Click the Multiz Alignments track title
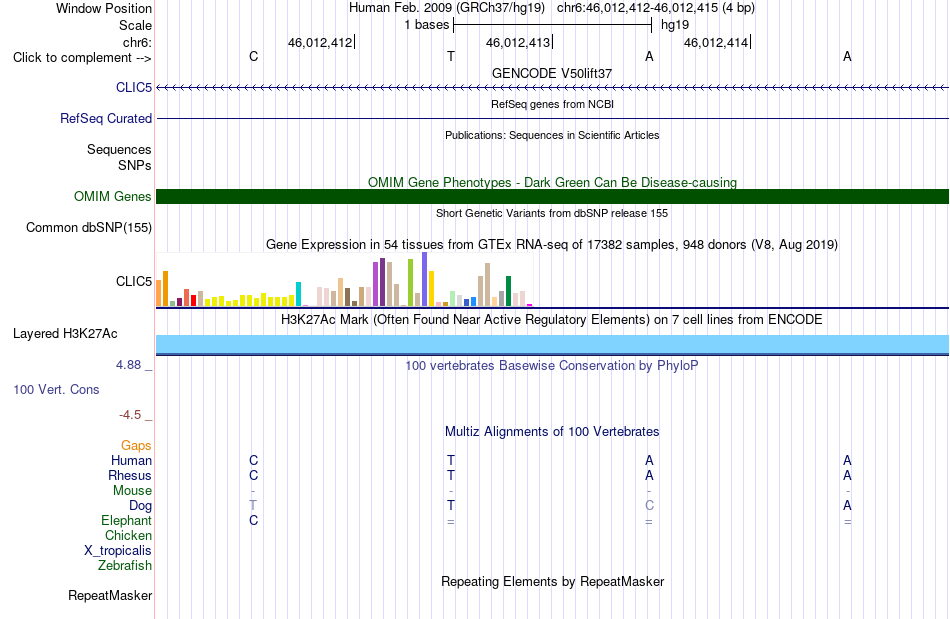Screen dimensions: 950x619 tap(552, 432)
